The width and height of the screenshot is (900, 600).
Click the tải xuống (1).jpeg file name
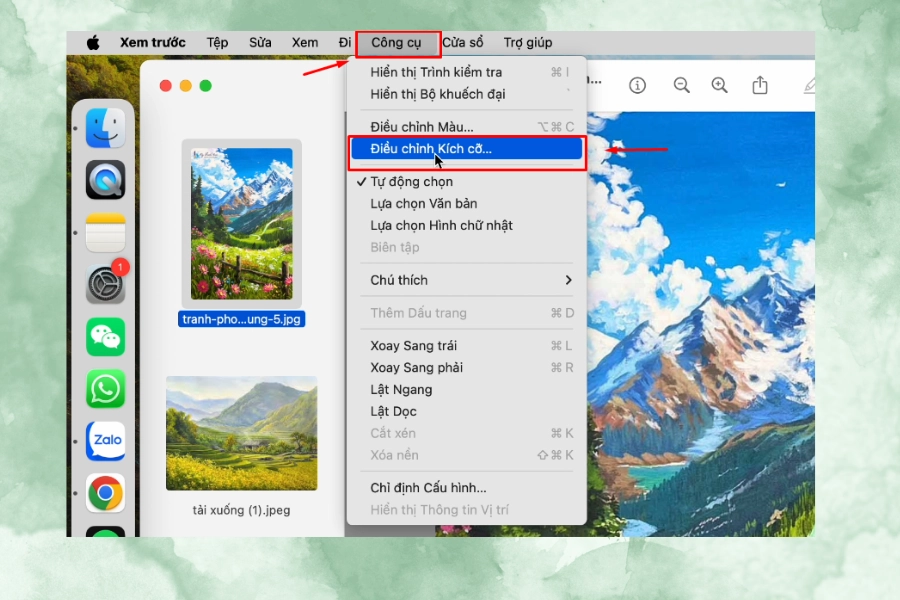pyautogui.click(x=242, y=510)
